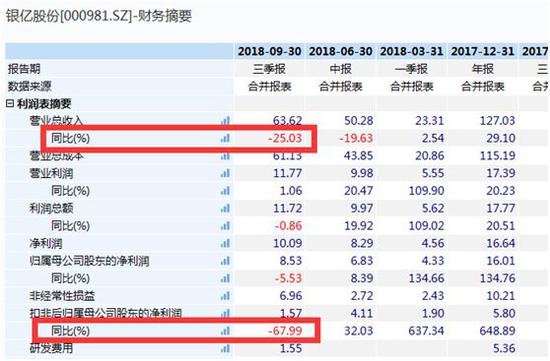The width and height of the screenshot is (550, 361).
Task: Click the value 648.89 in 同比 row
Action: (497, 331)
